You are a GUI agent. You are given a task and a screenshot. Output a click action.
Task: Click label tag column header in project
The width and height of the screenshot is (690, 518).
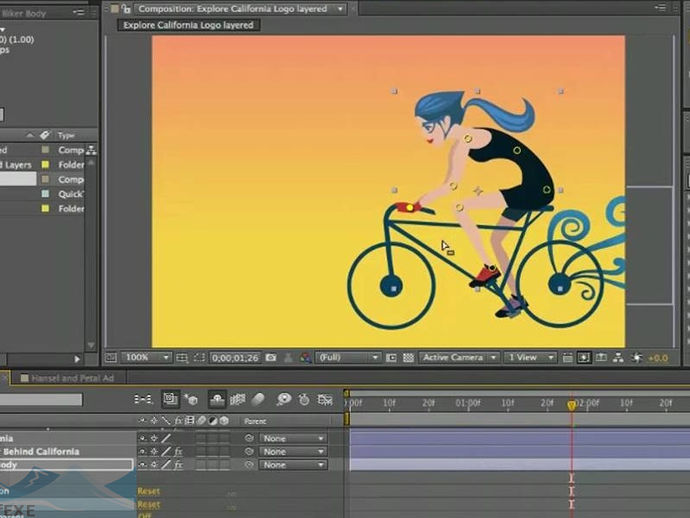(44, 135)
